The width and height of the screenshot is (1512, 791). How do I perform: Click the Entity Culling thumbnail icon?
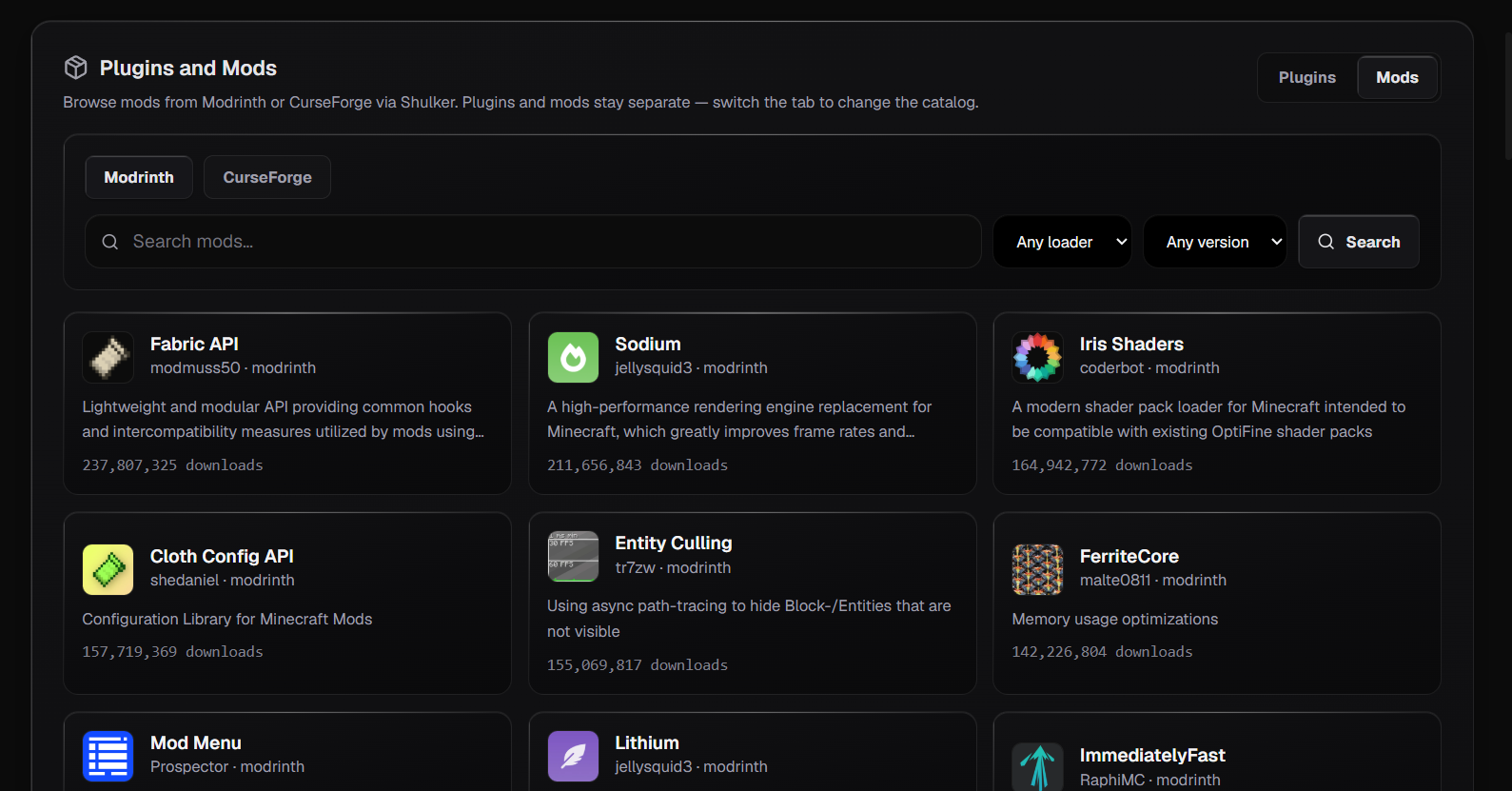click(x=573, y=556)
